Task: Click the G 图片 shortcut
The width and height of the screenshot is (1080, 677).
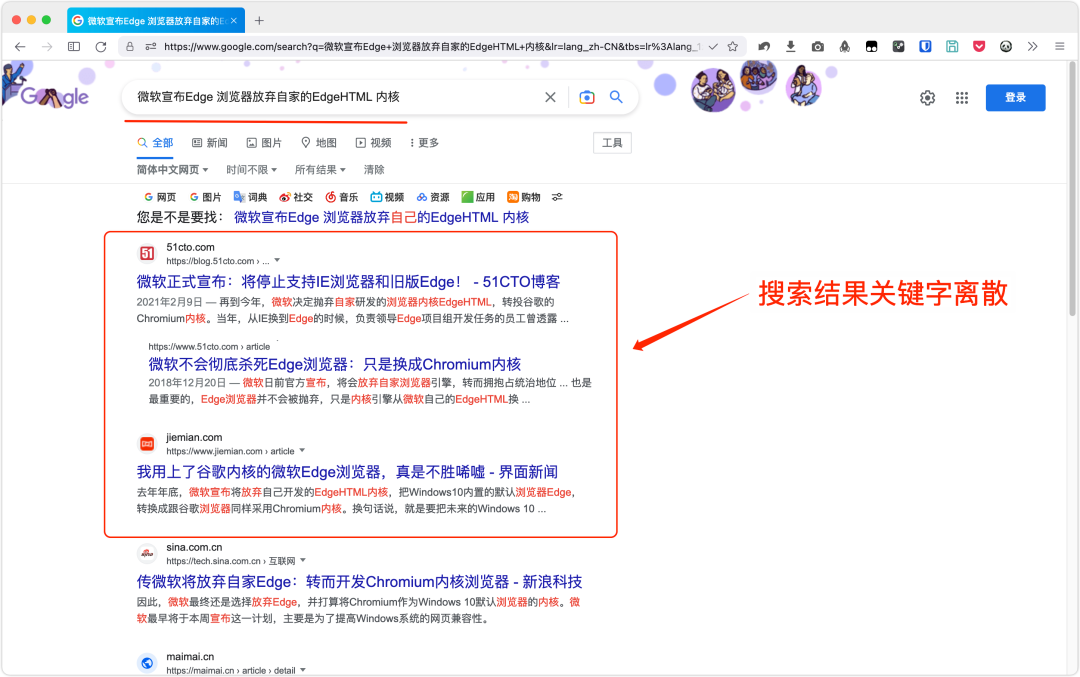Action: [205, 197]
